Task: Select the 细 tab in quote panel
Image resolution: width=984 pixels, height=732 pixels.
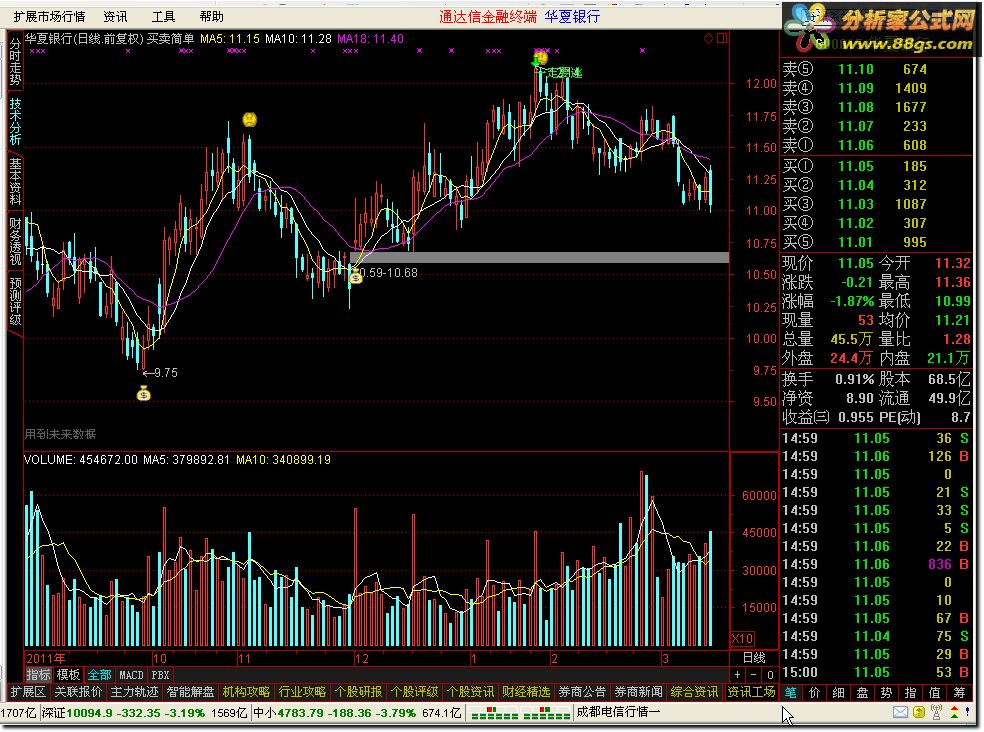Action: coord(838,692)
